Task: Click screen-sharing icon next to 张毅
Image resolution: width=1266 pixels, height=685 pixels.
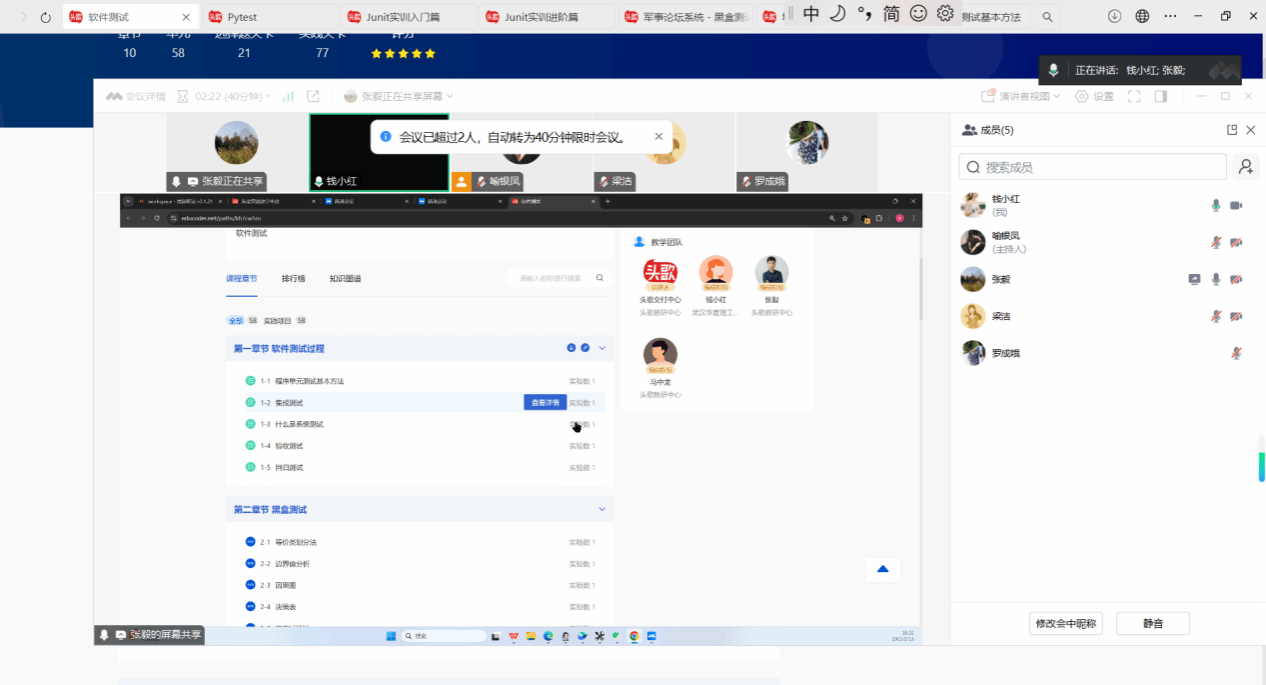Action: (1194, 280)
